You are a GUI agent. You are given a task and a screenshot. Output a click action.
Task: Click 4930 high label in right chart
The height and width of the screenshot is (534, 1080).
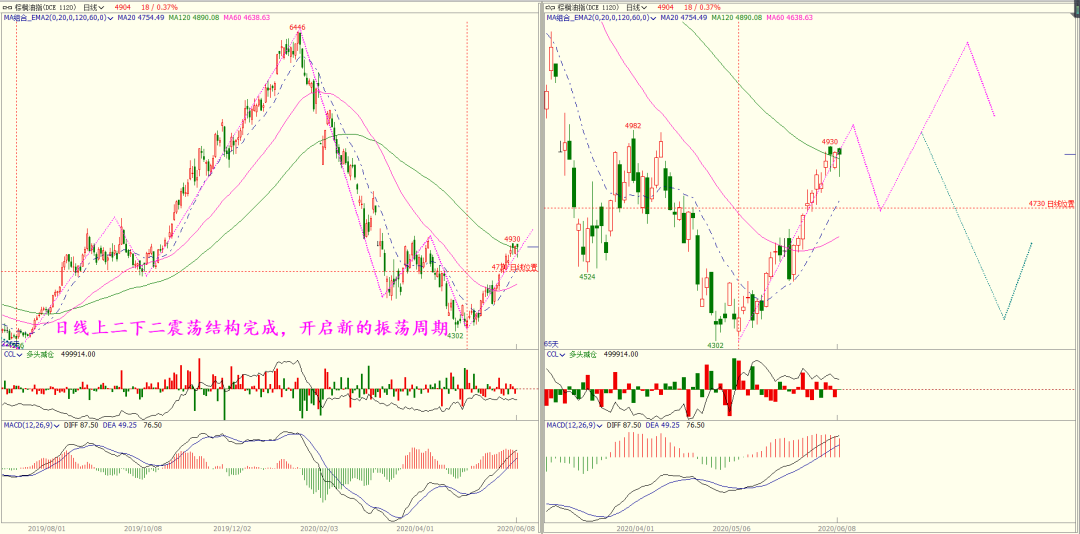click(830, 141)
